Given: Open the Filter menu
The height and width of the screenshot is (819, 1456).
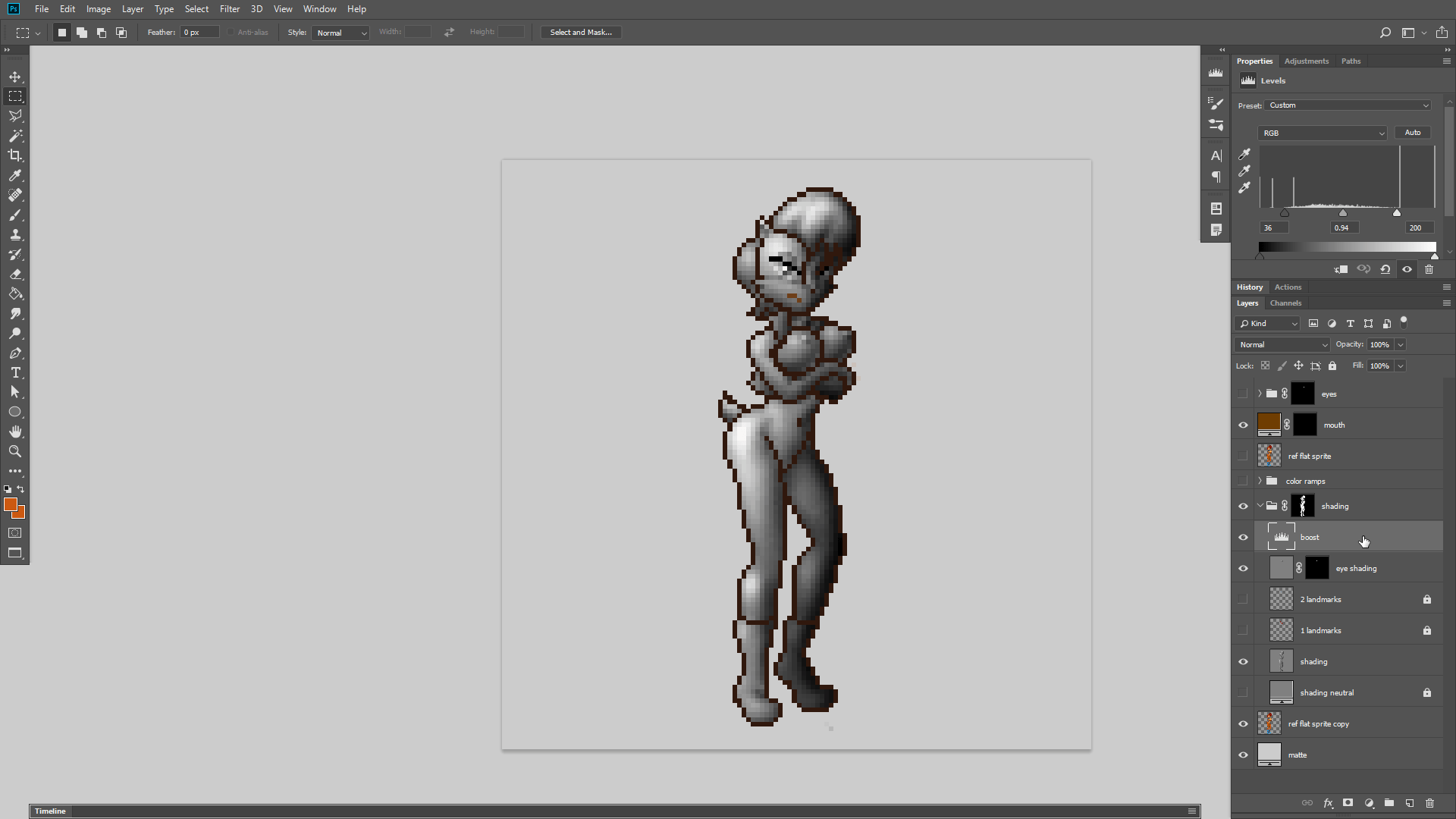Looking at the screenshot, I should [230, 9].
